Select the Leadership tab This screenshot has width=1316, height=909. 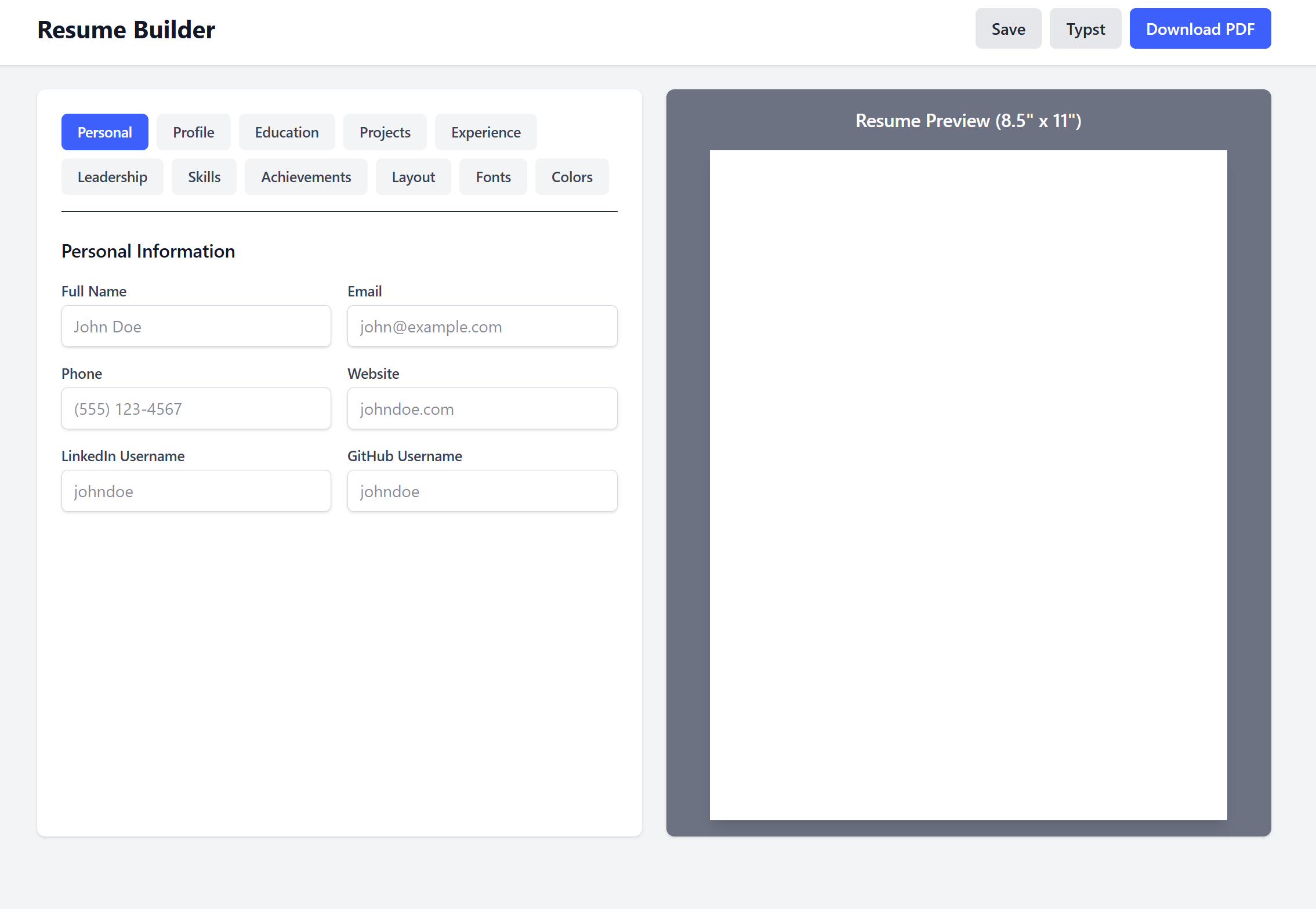coord(112,177)
